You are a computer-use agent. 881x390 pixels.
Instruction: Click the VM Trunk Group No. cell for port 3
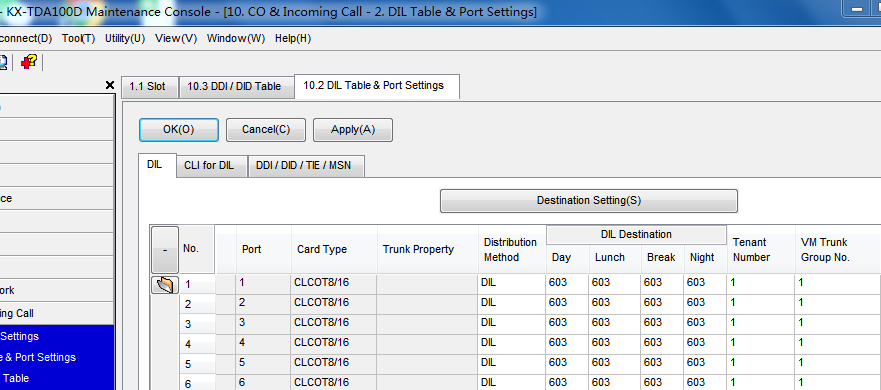[x=838, y=323]
